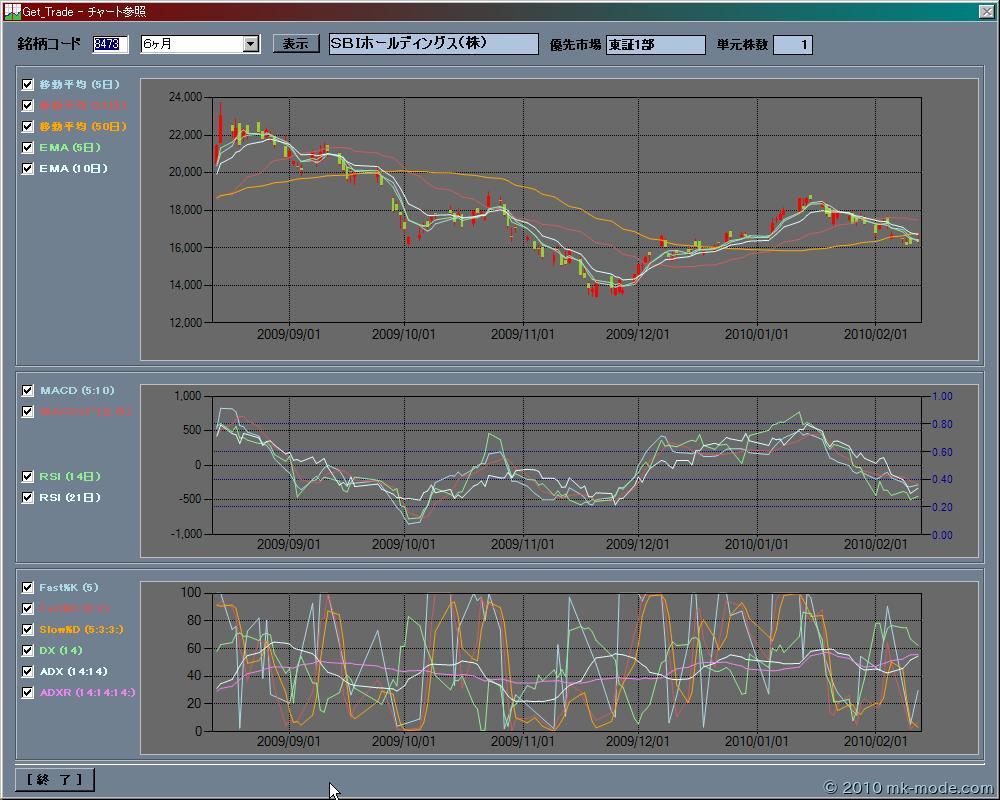Image resolution: width=1000 pixels, height=800 pixels.
Task: Disable the EMA (5日) overlay checkbox
Action: click(28, 148)
